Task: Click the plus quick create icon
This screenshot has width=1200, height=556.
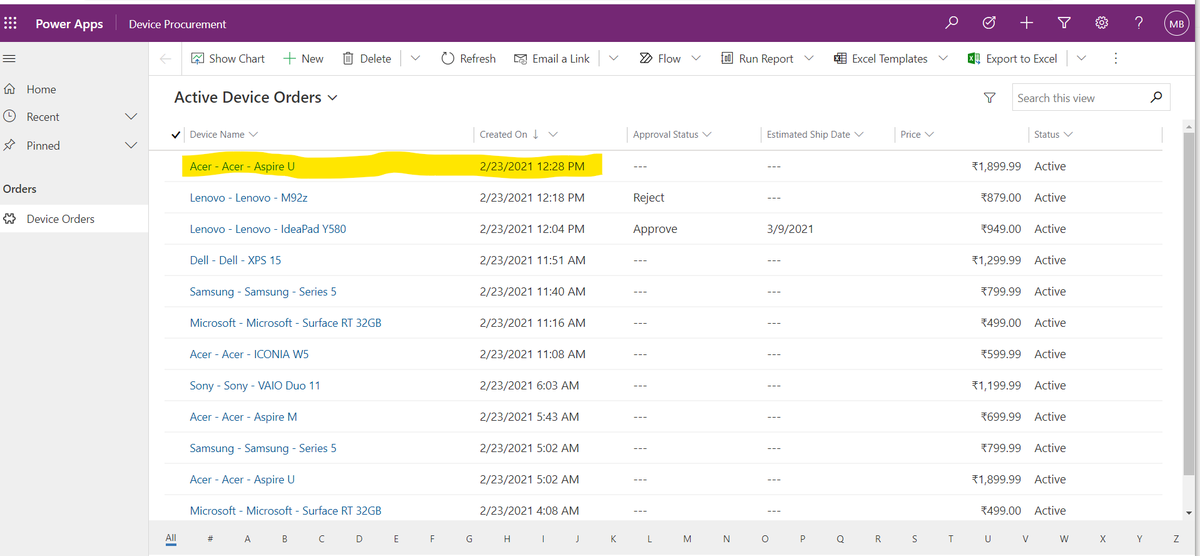Action: click(x=1027, y=23)
